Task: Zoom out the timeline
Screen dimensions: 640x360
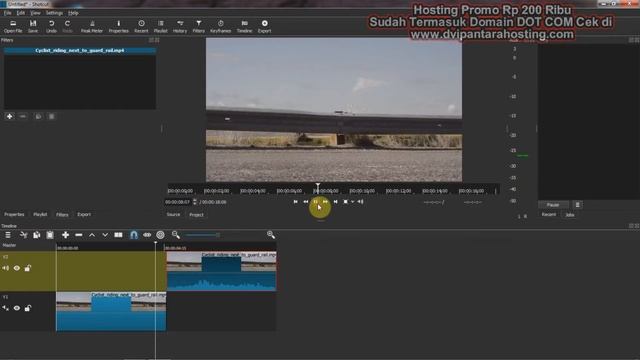Action: coord(176,234)
